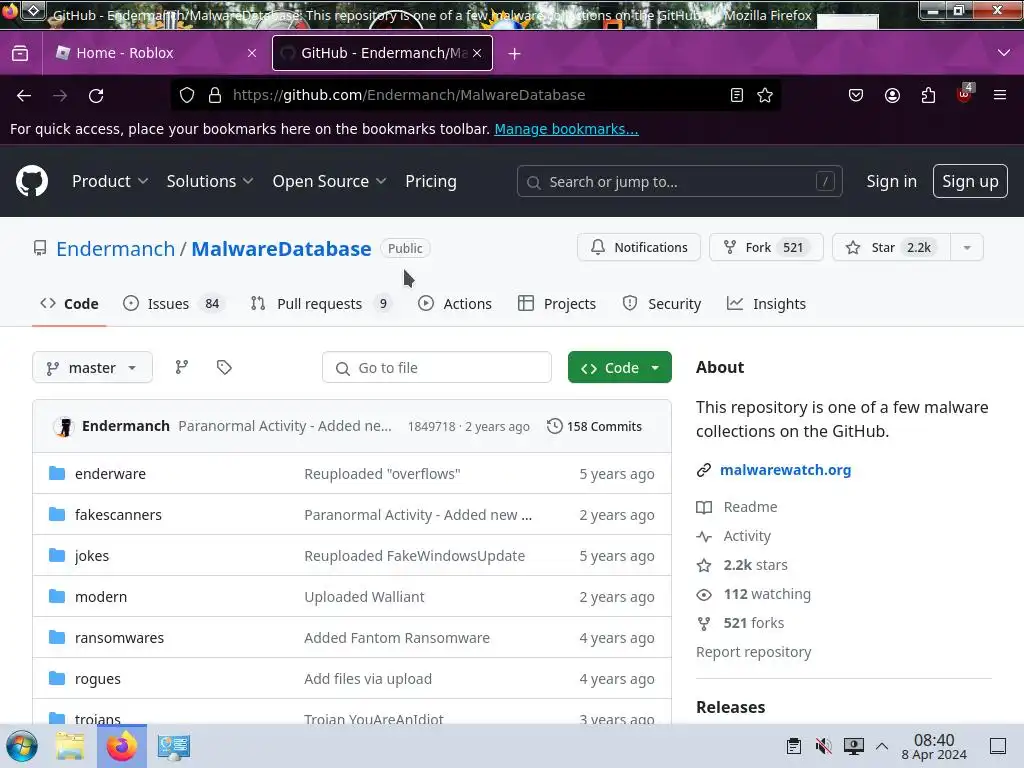This screenshot has height=768, width=1024.
Task: Open the modern folder
Action: point(101,597)
